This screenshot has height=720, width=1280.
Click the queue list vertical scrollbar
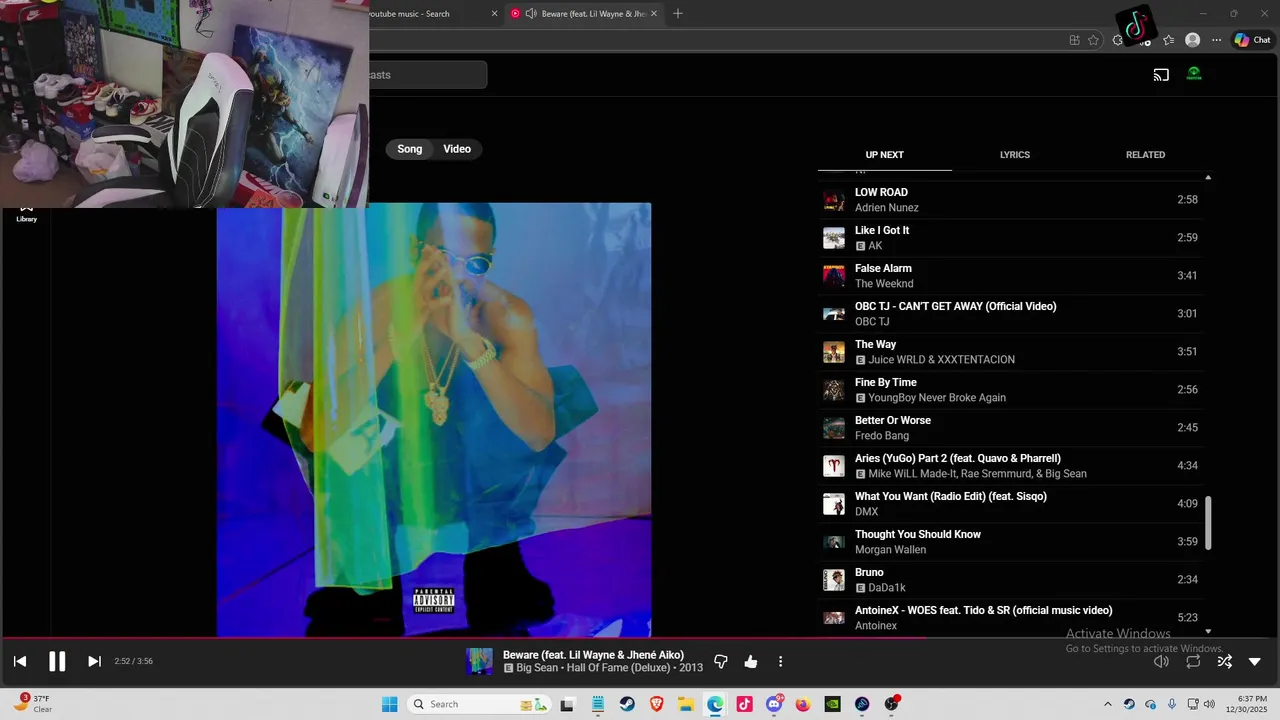point(1208,522)
